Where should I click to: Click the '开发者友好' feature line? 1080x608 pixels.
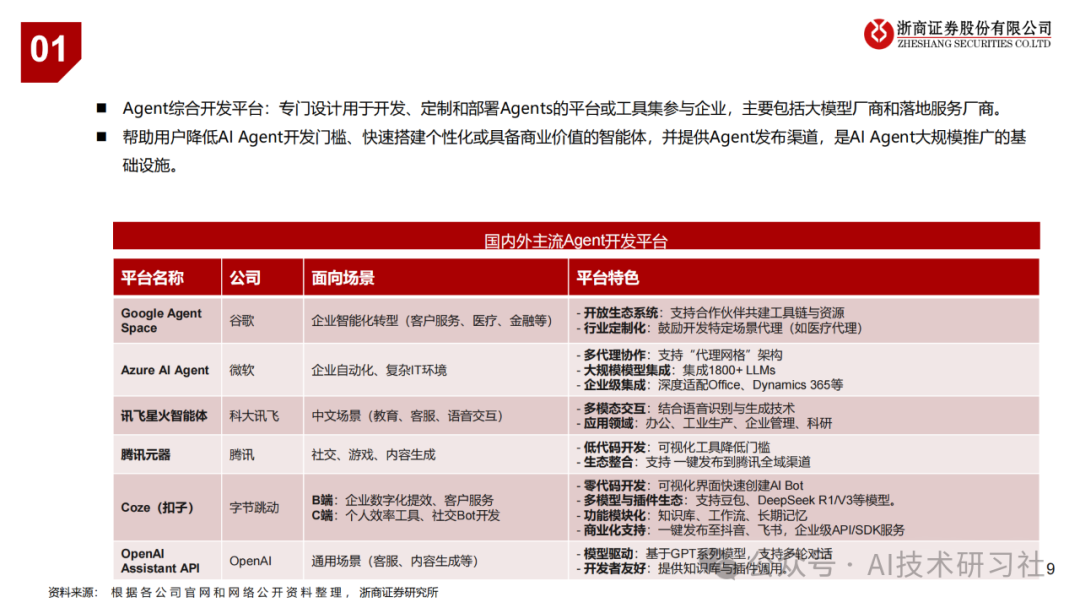(x=681, y=569)
